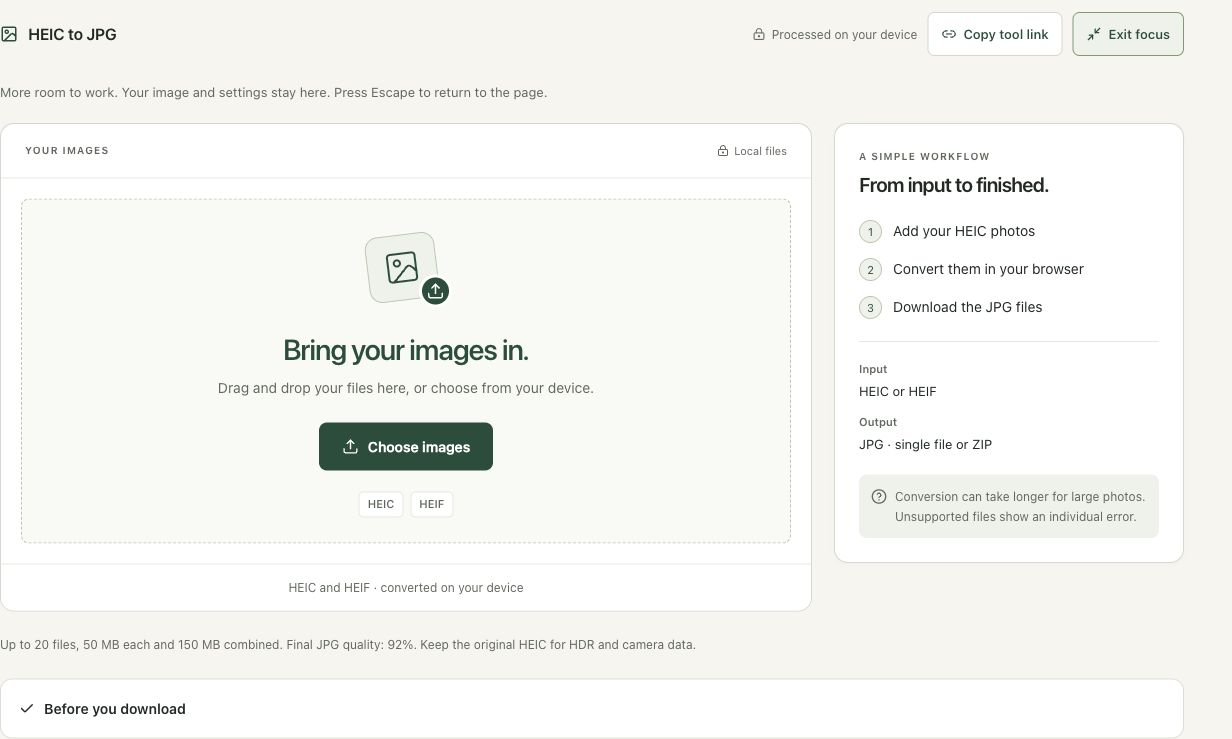Open file picker with Choose images
1232x739 pixels.
coord(406,446)
